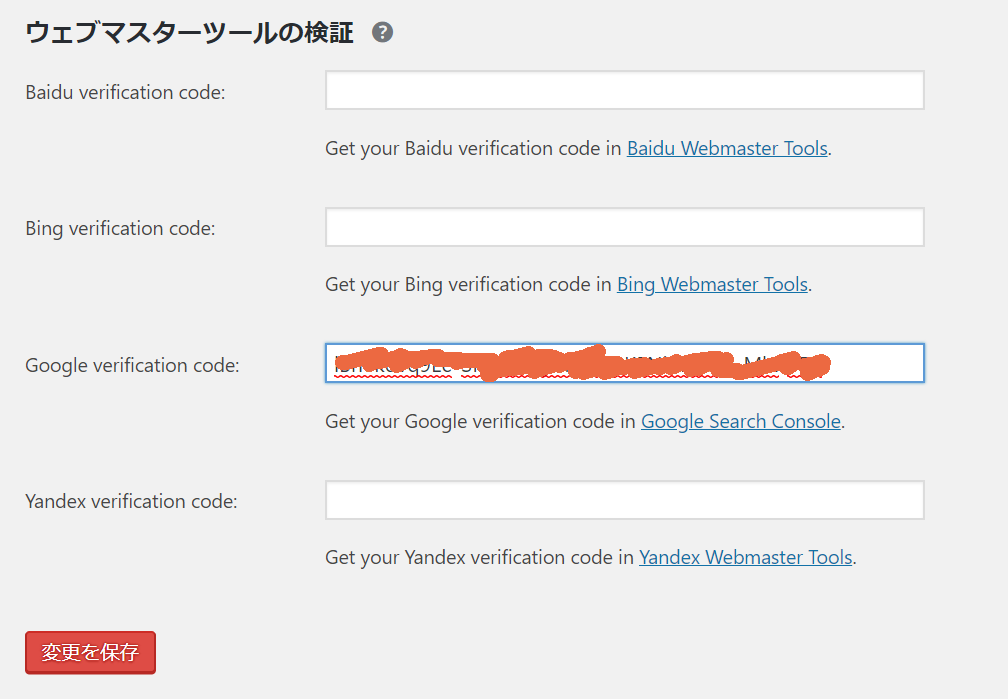
Task: Click the red scribbled-out code in Google field
Action: click(580, 364)
